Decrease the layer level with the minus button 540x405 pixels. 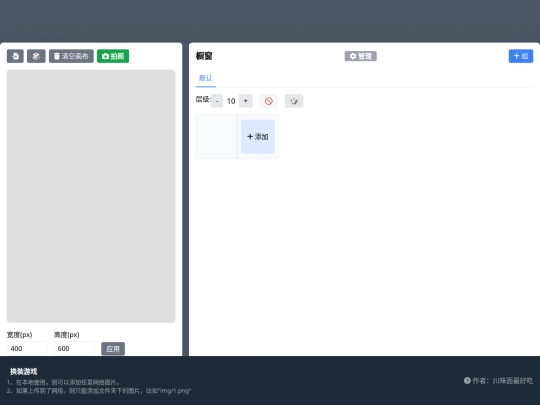217,101
